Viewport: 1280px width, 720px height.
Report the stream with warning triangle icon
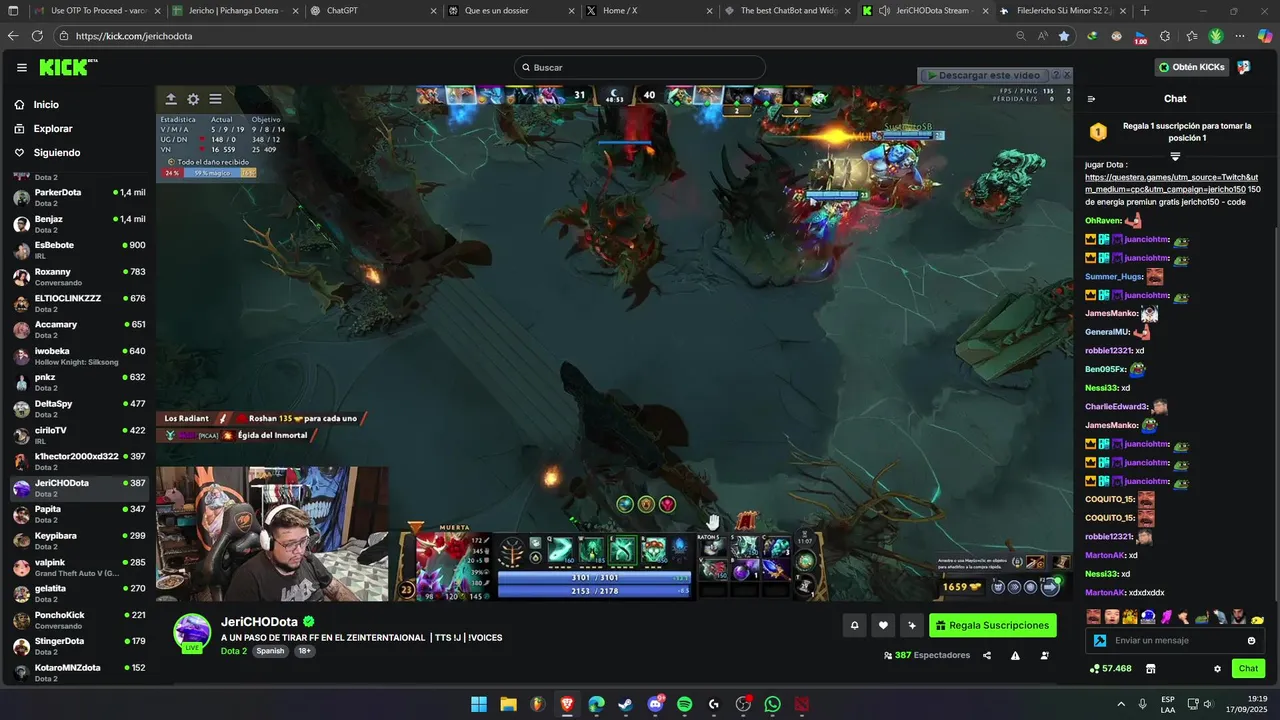pyautogui.click(x=1015, y=656)
